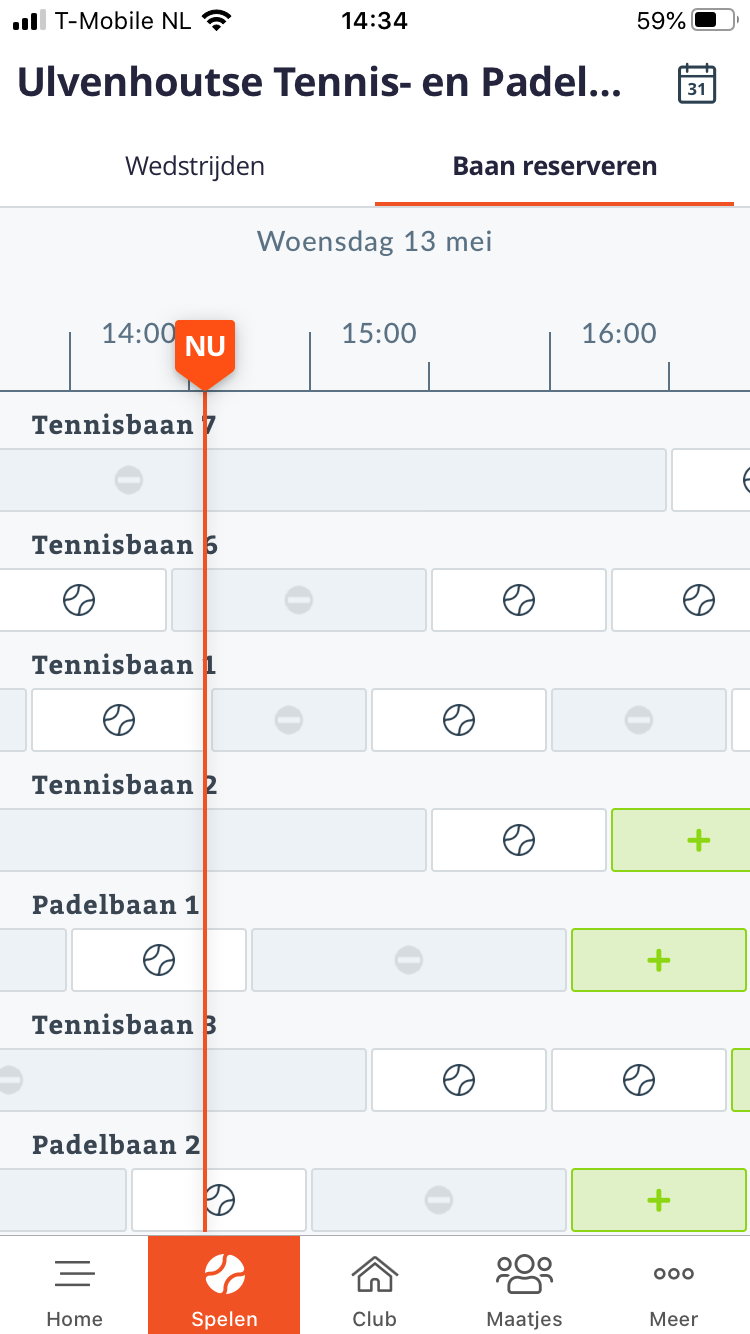Select the Baan reserveren tab
750x1334 pixels.
[555, 166]
